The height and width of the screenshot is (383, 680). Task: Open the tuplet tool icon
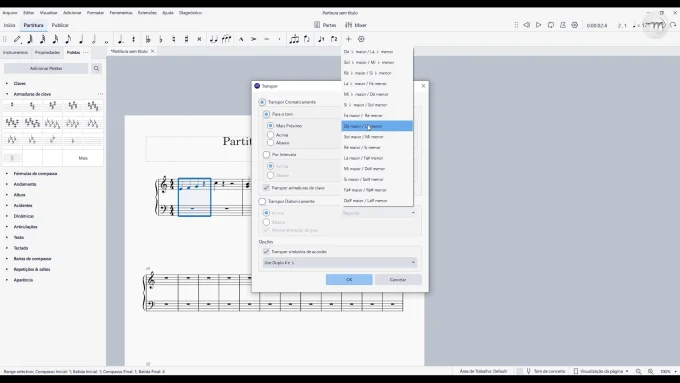(294, 39)
